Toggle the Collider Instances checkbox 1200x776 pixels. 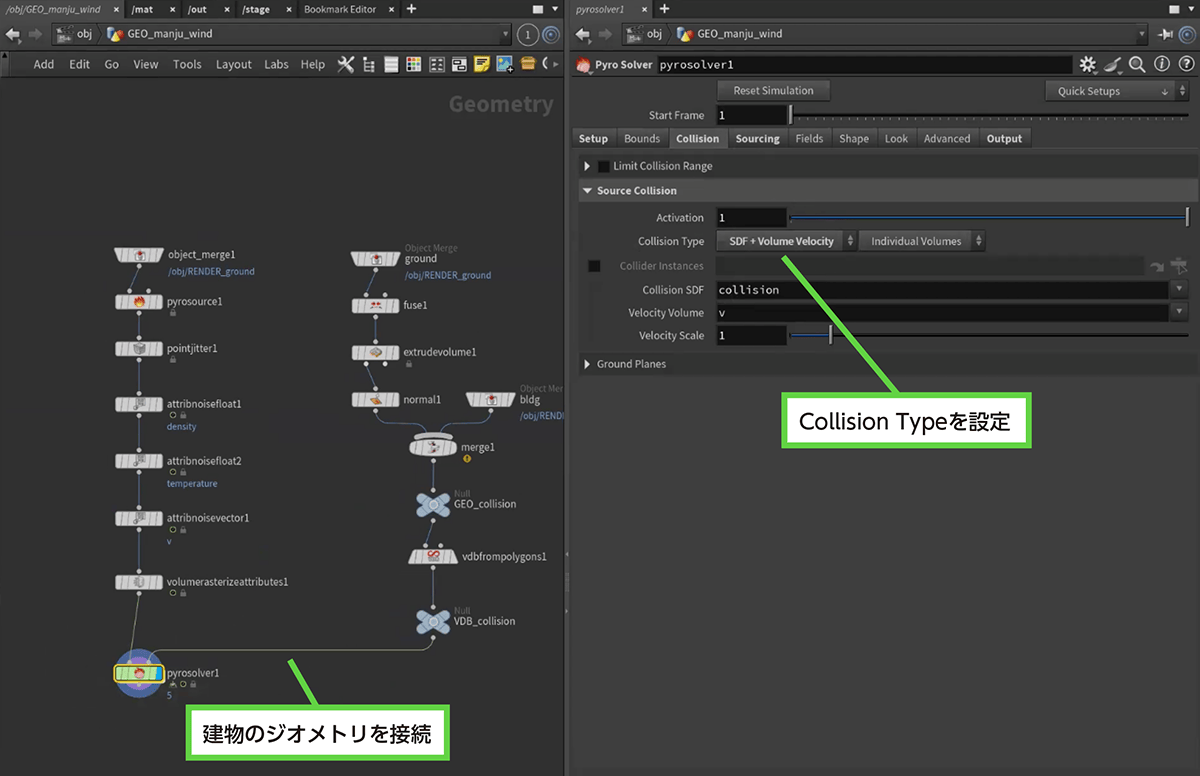(594, 266)
